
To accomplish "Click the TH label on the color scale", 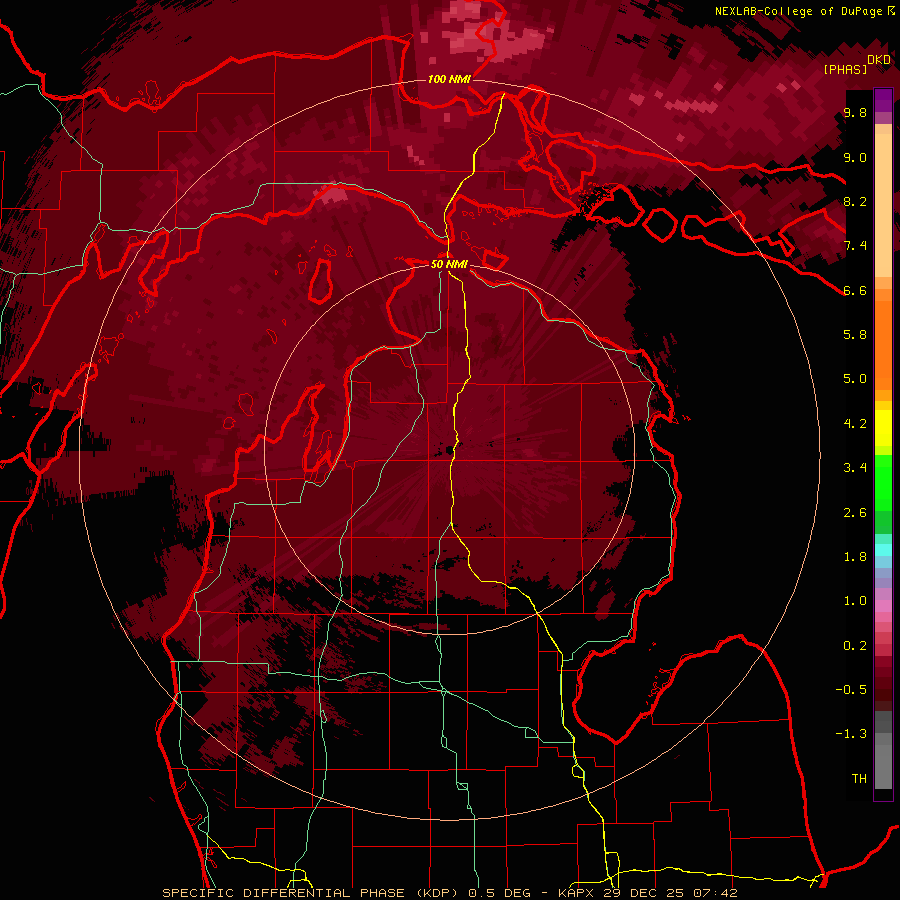I will [x=859, y=779].
